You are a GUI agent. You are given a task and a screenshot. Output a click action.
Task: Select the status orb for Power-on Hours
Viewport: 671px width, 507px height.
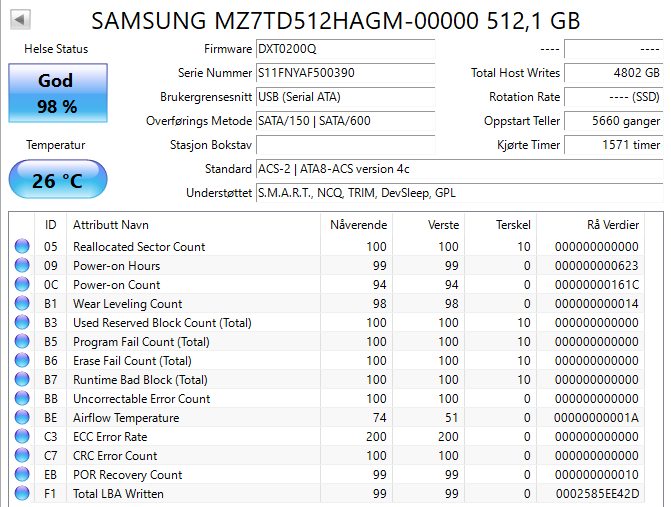(22, 265)
